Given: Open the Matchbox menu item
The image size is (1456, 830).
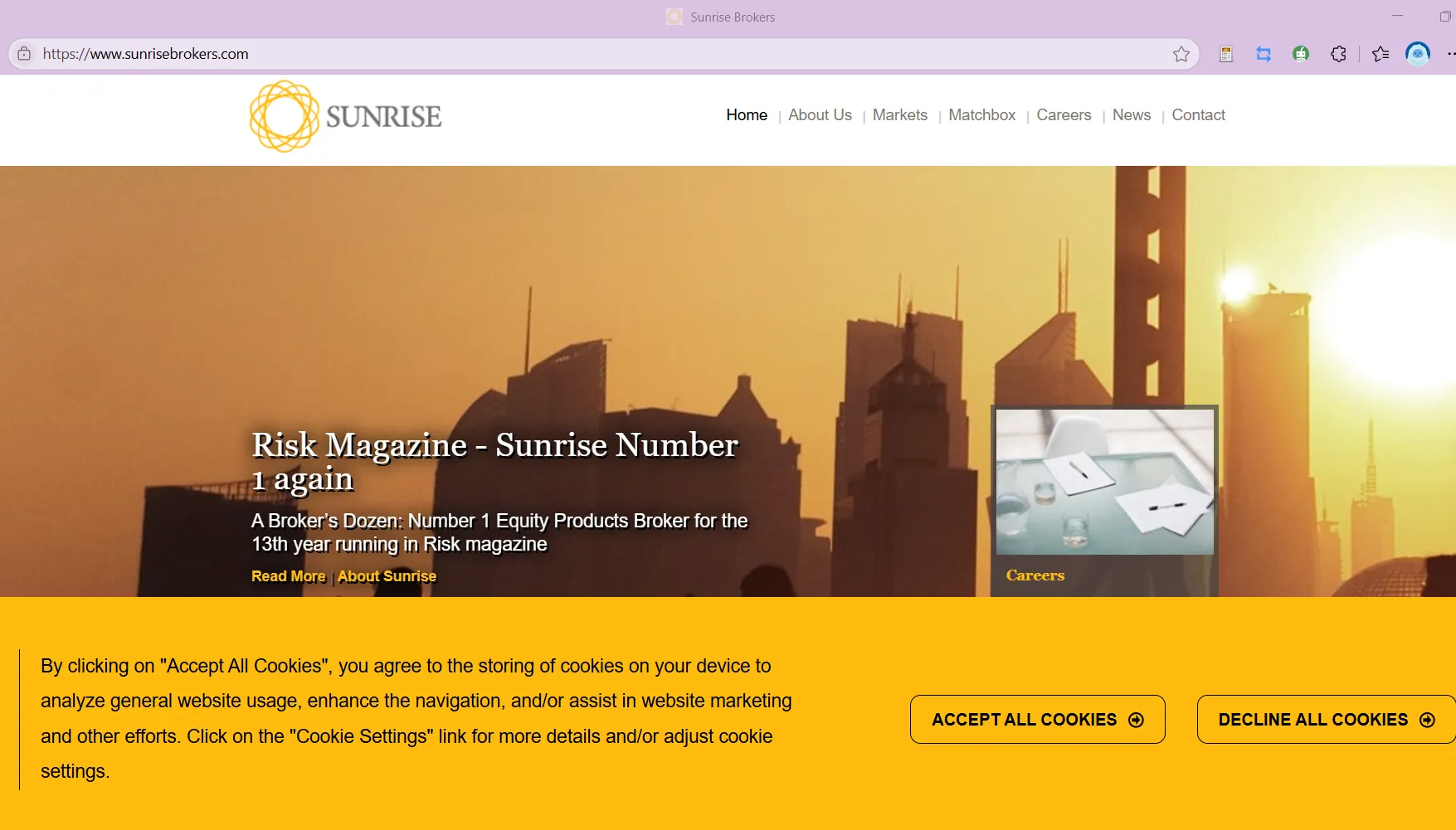Looking at the screenshot, I should click(x=981, y=115).
